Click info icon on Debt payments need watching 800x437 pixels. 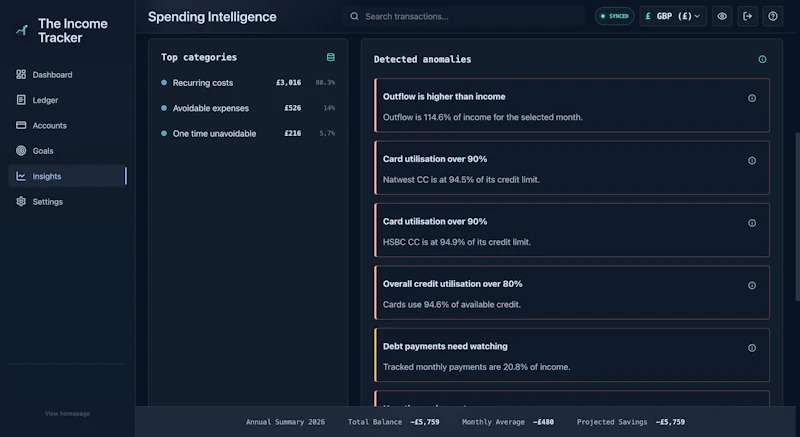[752, 348]
